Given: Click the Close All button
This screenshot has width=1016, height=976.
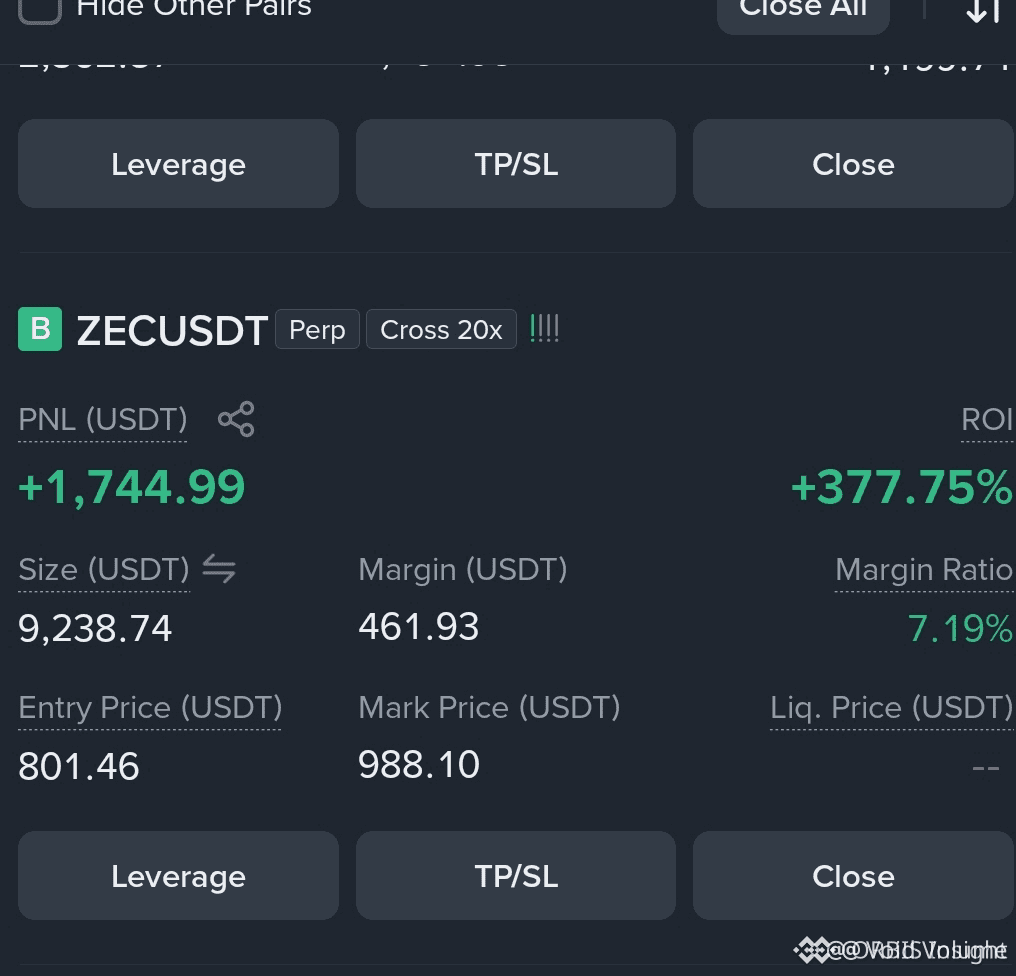Looking at the screenshot, I should coord(803,10).
